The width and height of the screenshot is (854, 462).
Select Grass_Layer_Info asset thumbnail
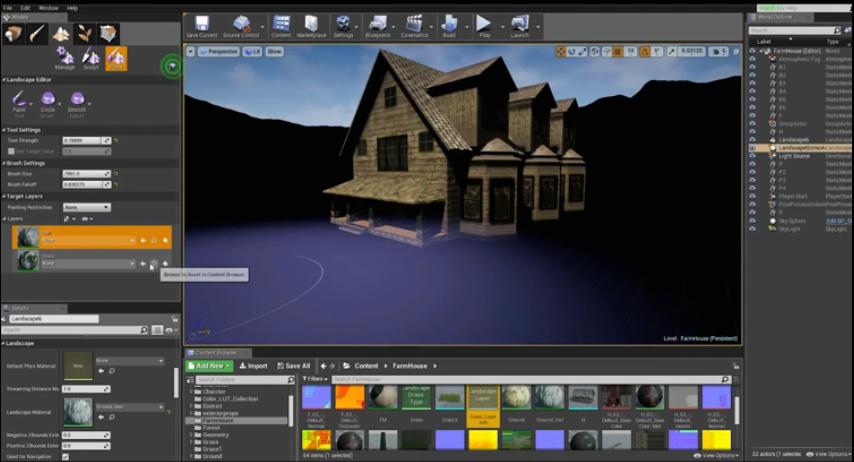483,406
